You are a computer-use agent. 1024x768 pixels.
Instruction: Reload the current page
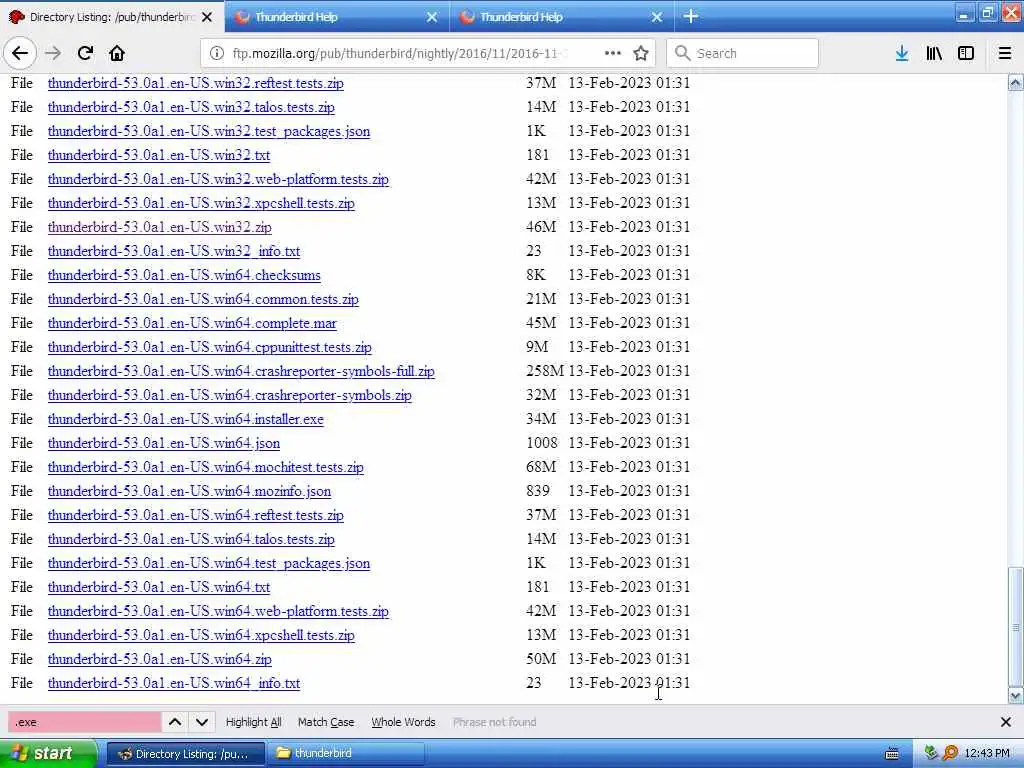(85, 53)
